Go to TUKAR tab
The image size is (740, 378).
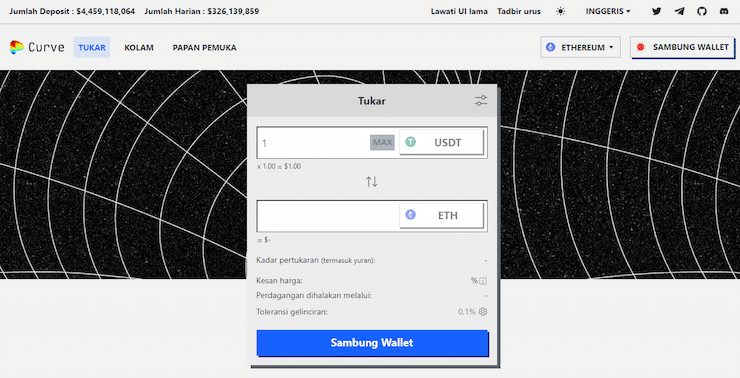point(92,47)
